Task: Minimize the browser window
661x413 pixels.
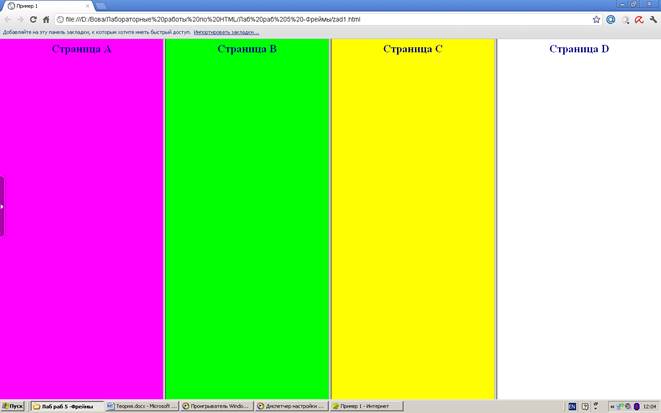Action: point(623,4)
